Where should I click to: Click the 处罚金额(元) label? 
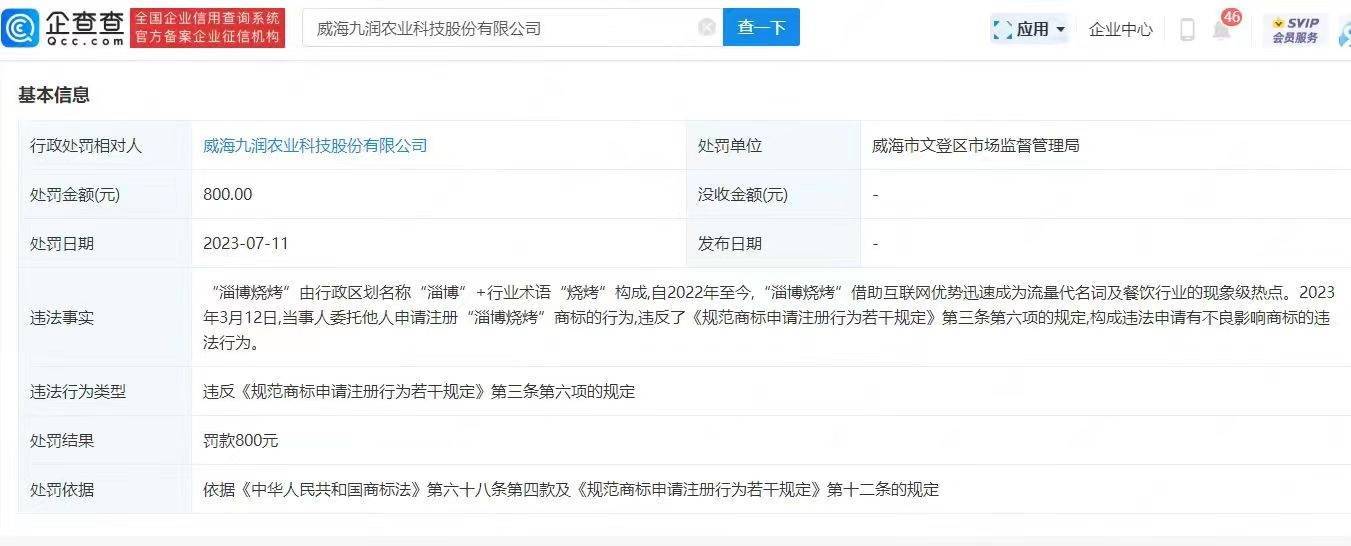pos(75,194)
